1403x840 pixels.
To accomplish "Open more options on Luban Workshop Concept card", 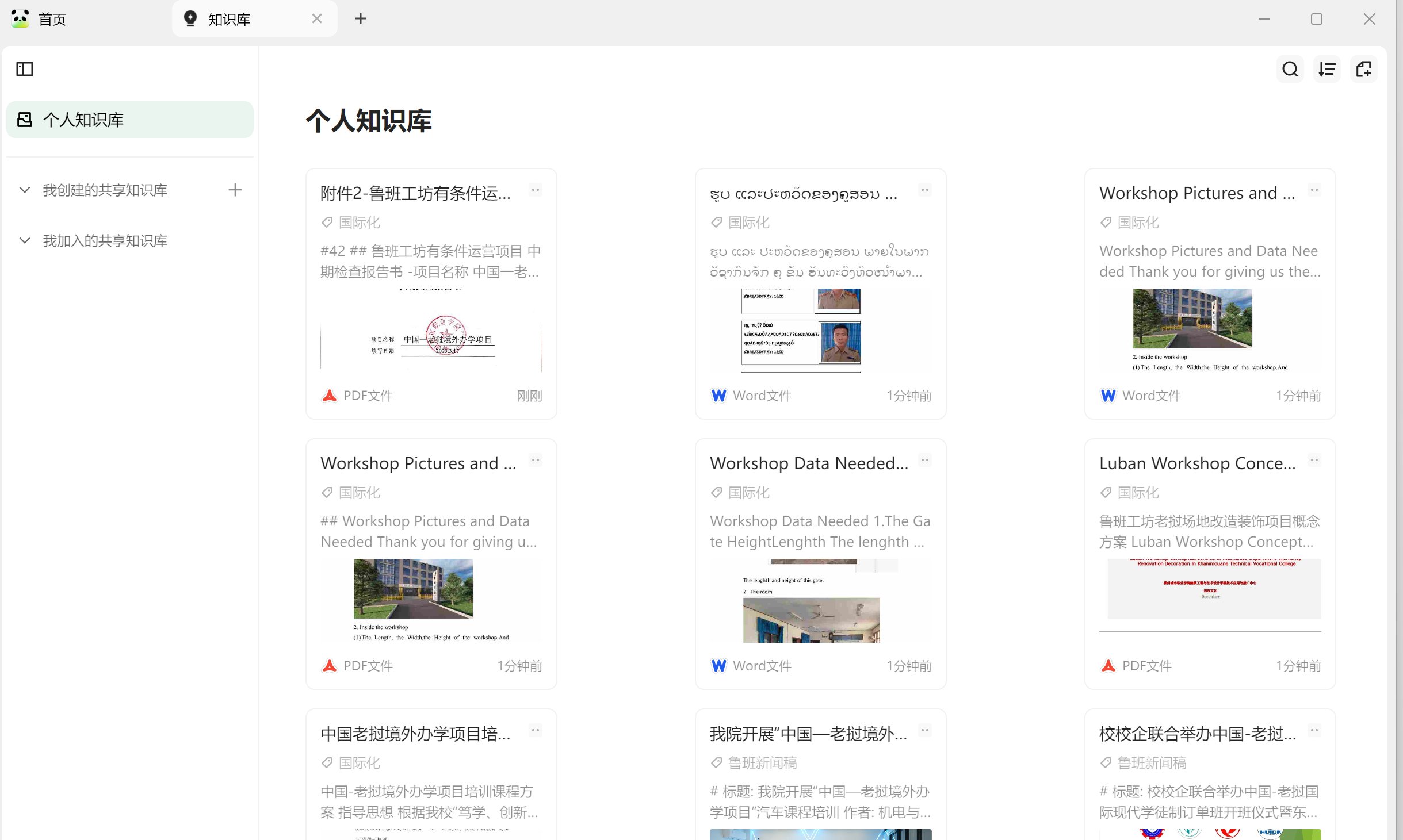I will (x=1314, y=460).
